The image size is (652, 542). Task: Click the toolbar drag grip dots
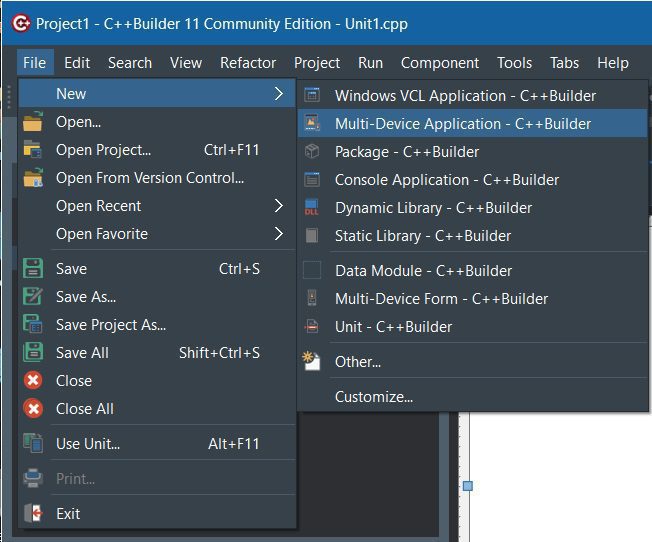coord(8,97)
